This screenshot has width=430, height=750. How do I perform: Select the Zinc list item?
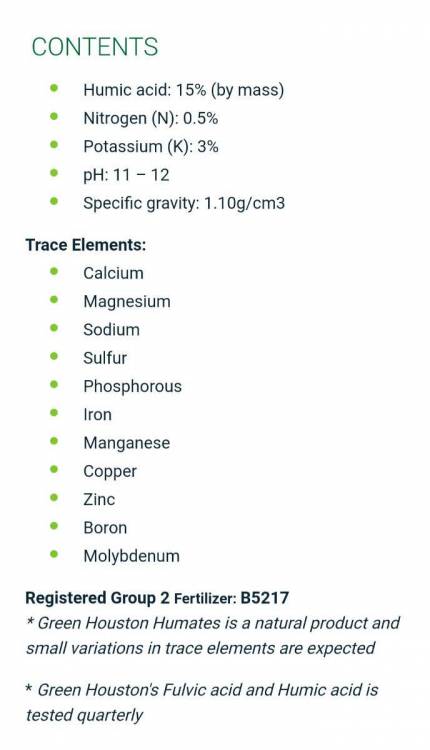click(x=99, y=499)
